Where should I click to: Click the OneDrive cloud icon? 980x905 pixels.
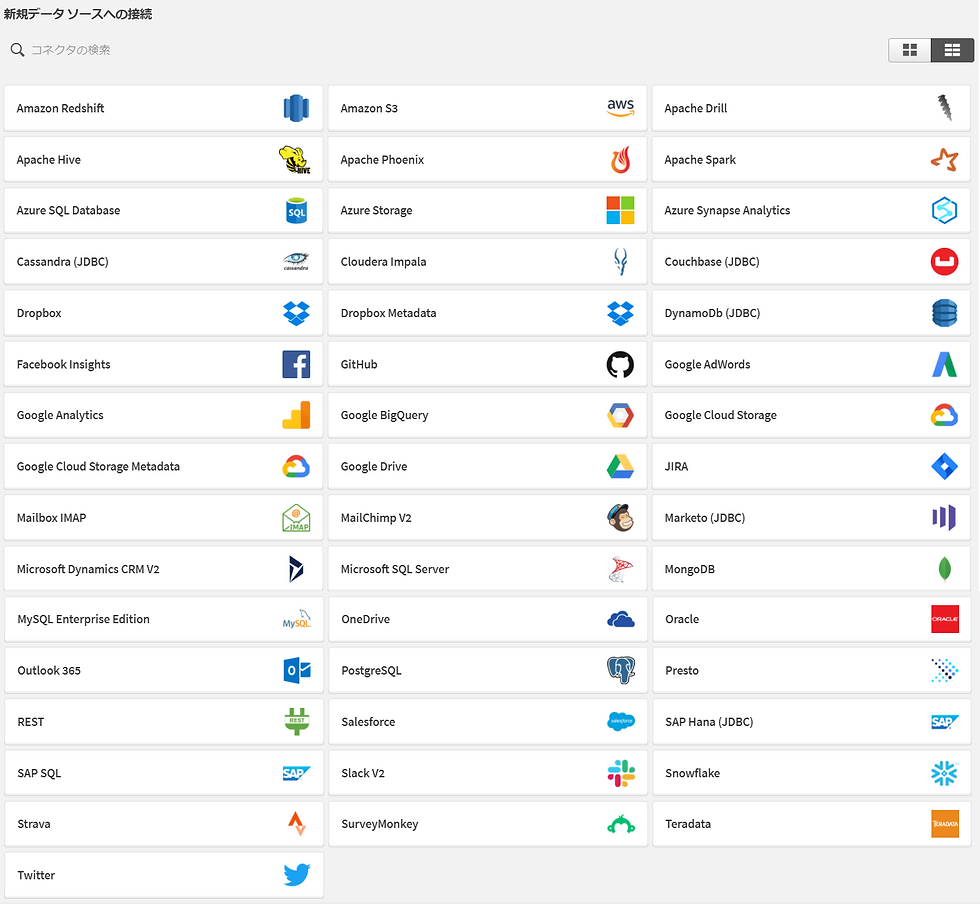pos(621,619)
